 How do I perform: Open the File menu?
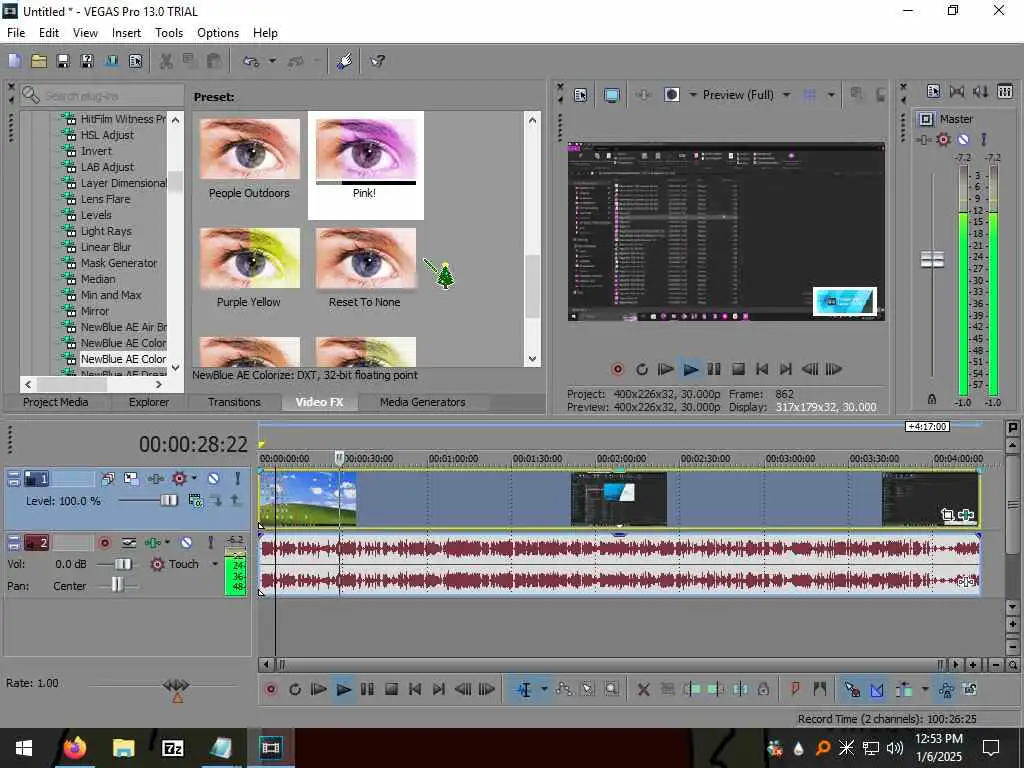coord(16,33)
